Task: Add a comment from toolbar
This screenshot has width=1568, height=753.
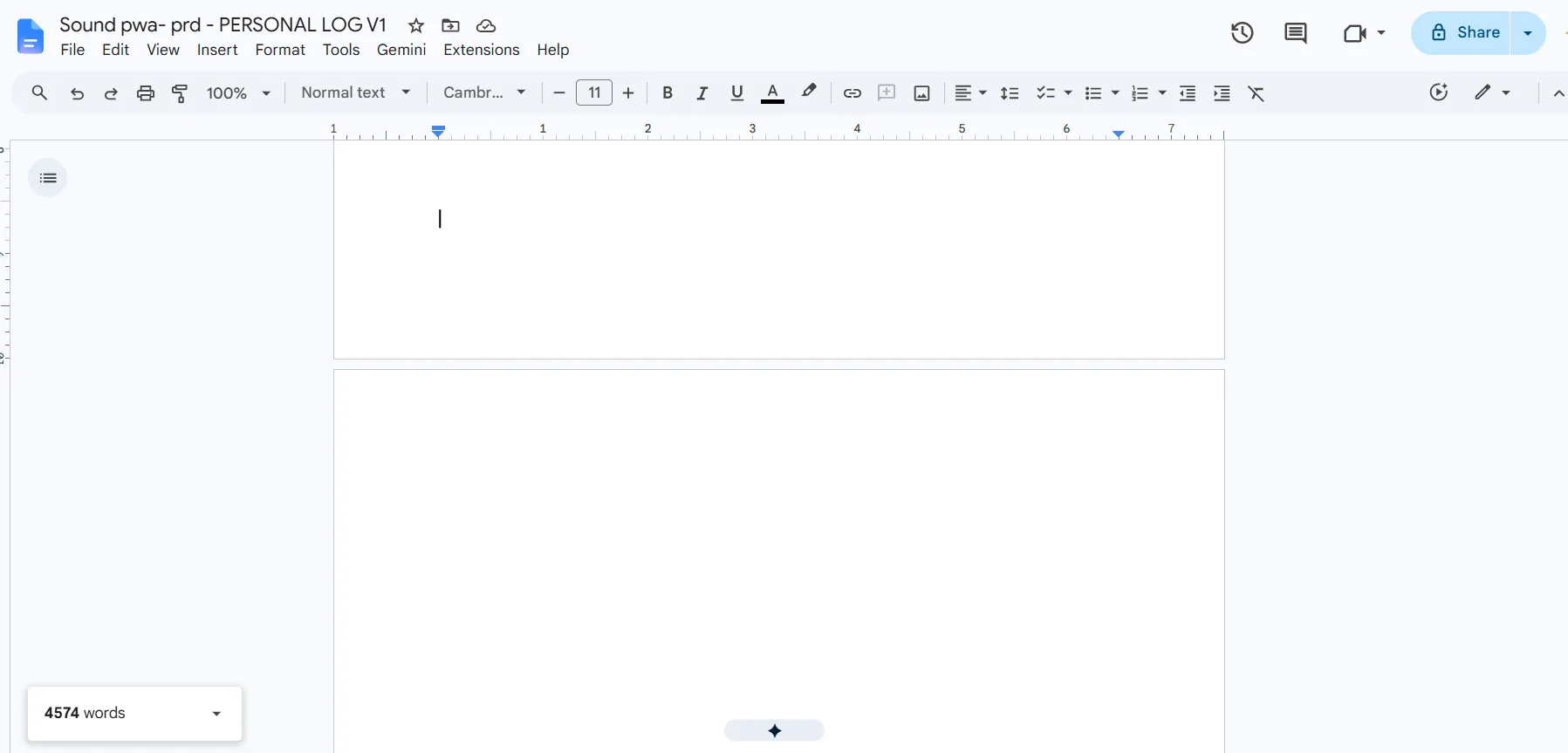Action: [887, 92]
